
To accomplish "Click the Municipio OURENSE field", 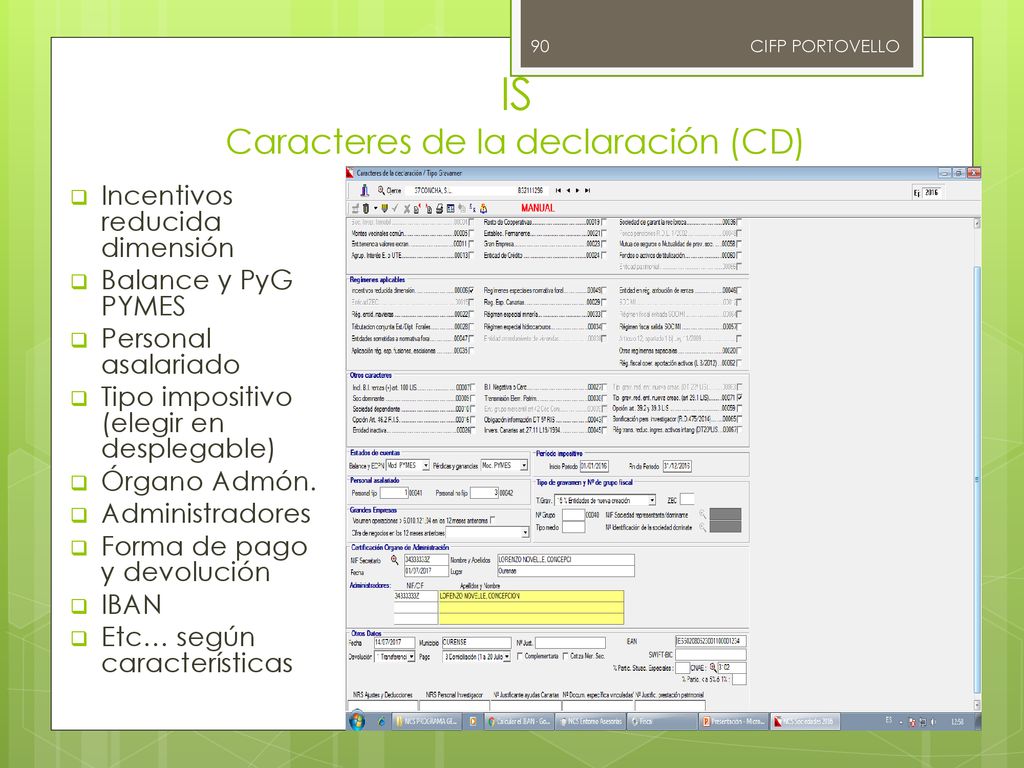I will coord(476,643).
